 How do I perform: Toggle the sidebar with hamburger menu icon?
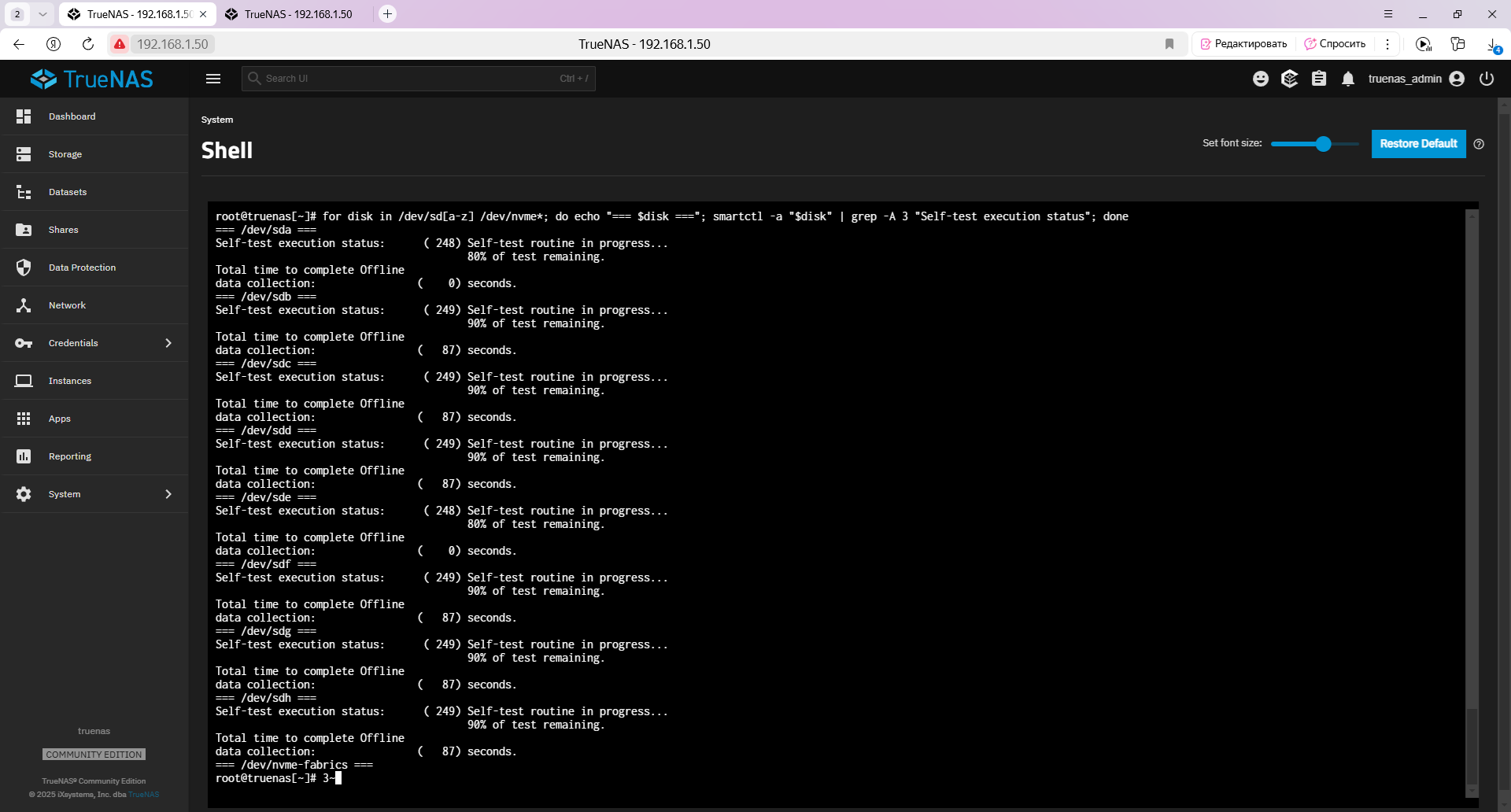213,79
